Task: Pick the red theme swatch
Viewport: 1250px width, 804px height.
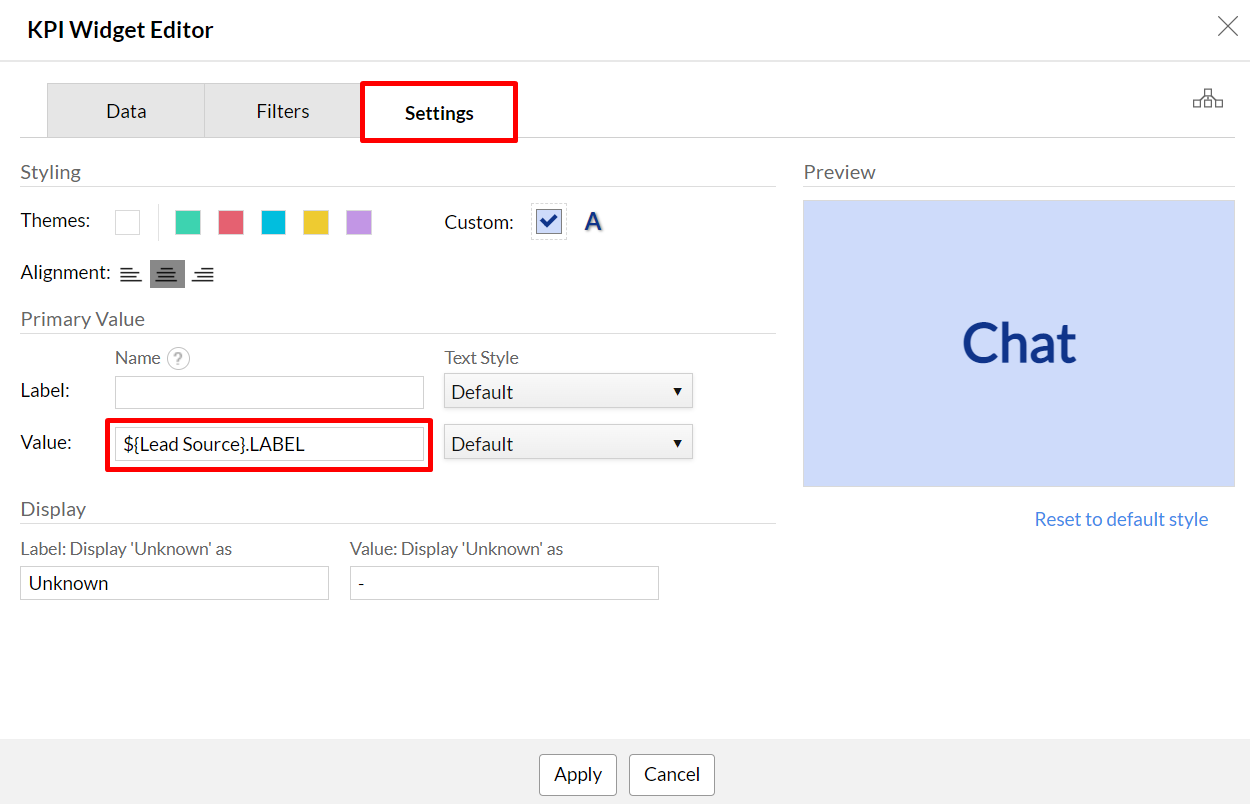Action: tap(231, 222)
